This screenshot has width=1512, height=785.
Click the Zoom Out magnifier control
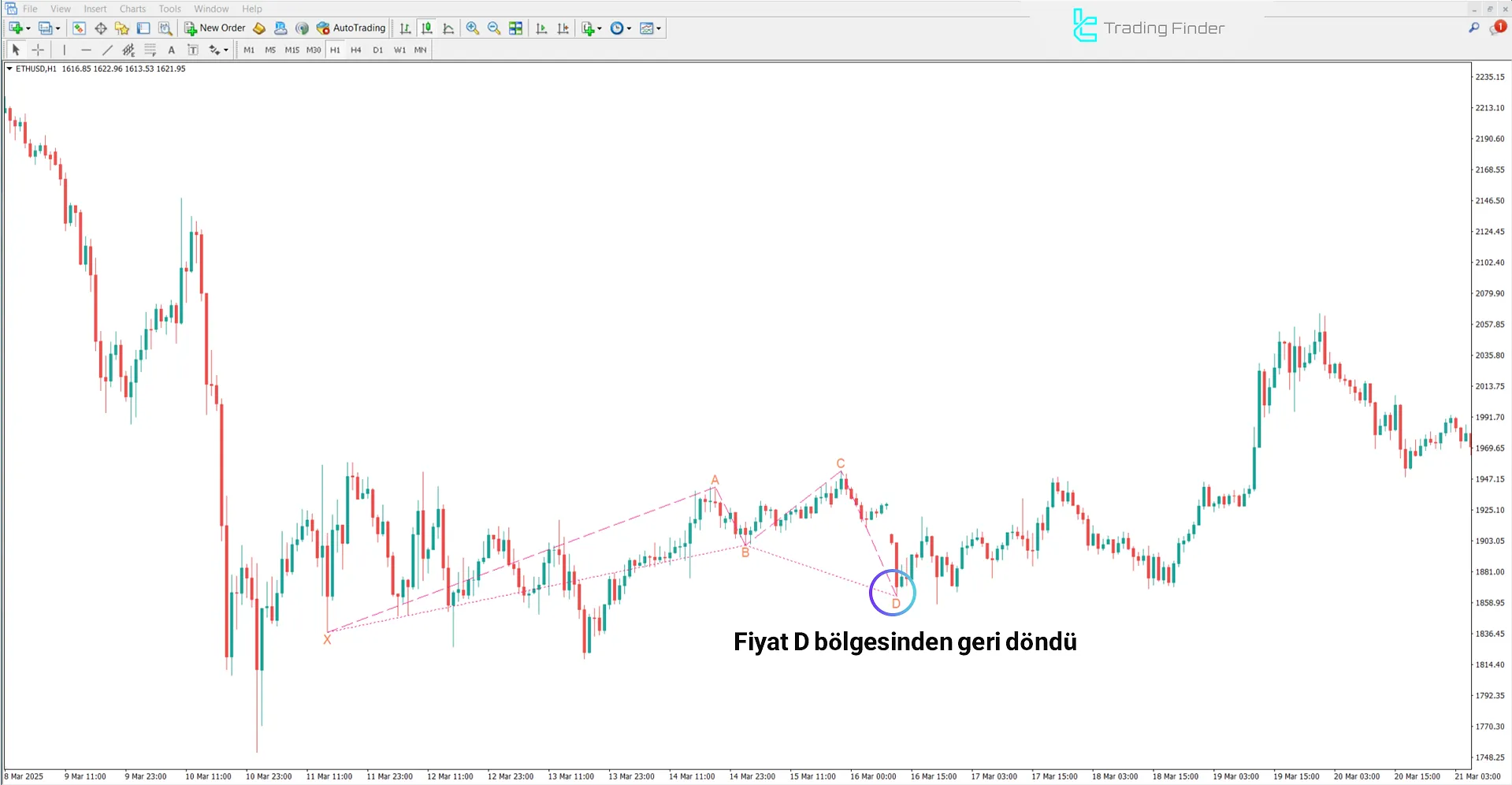494,28
